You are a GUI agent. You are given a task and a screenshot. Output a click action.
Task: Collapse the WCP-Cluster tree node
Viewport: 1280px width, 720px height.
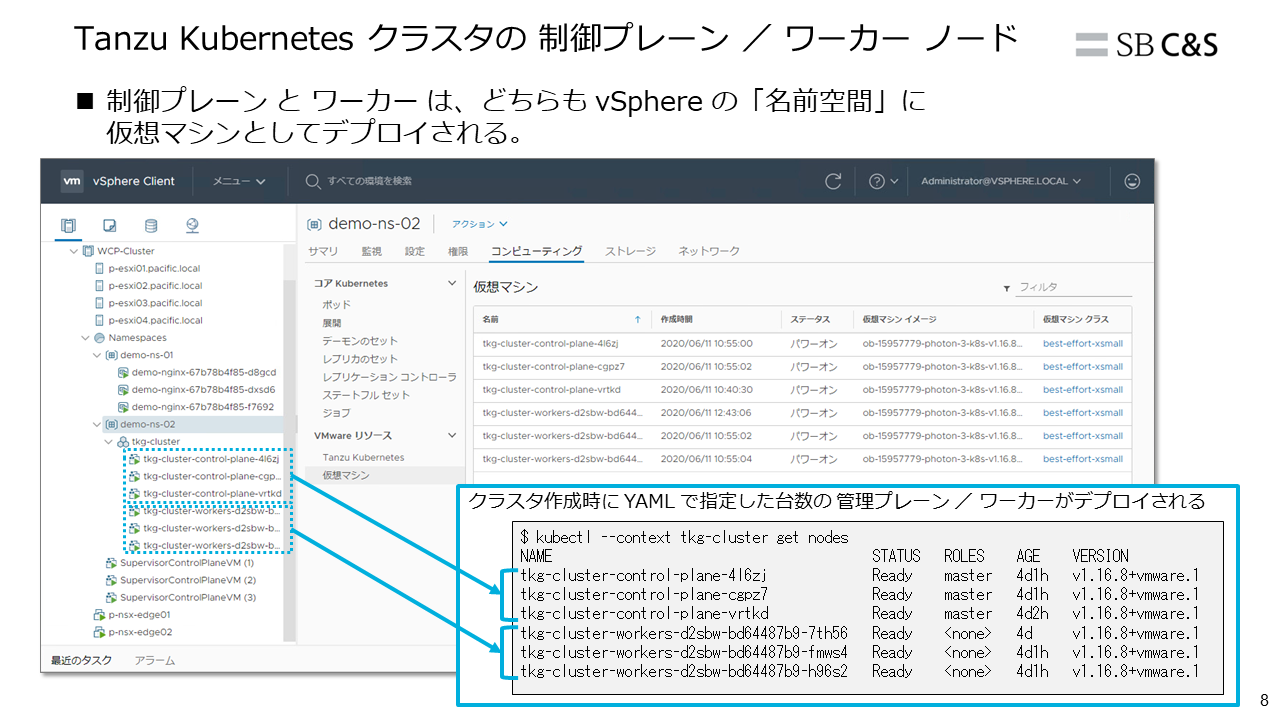point(73,251)
